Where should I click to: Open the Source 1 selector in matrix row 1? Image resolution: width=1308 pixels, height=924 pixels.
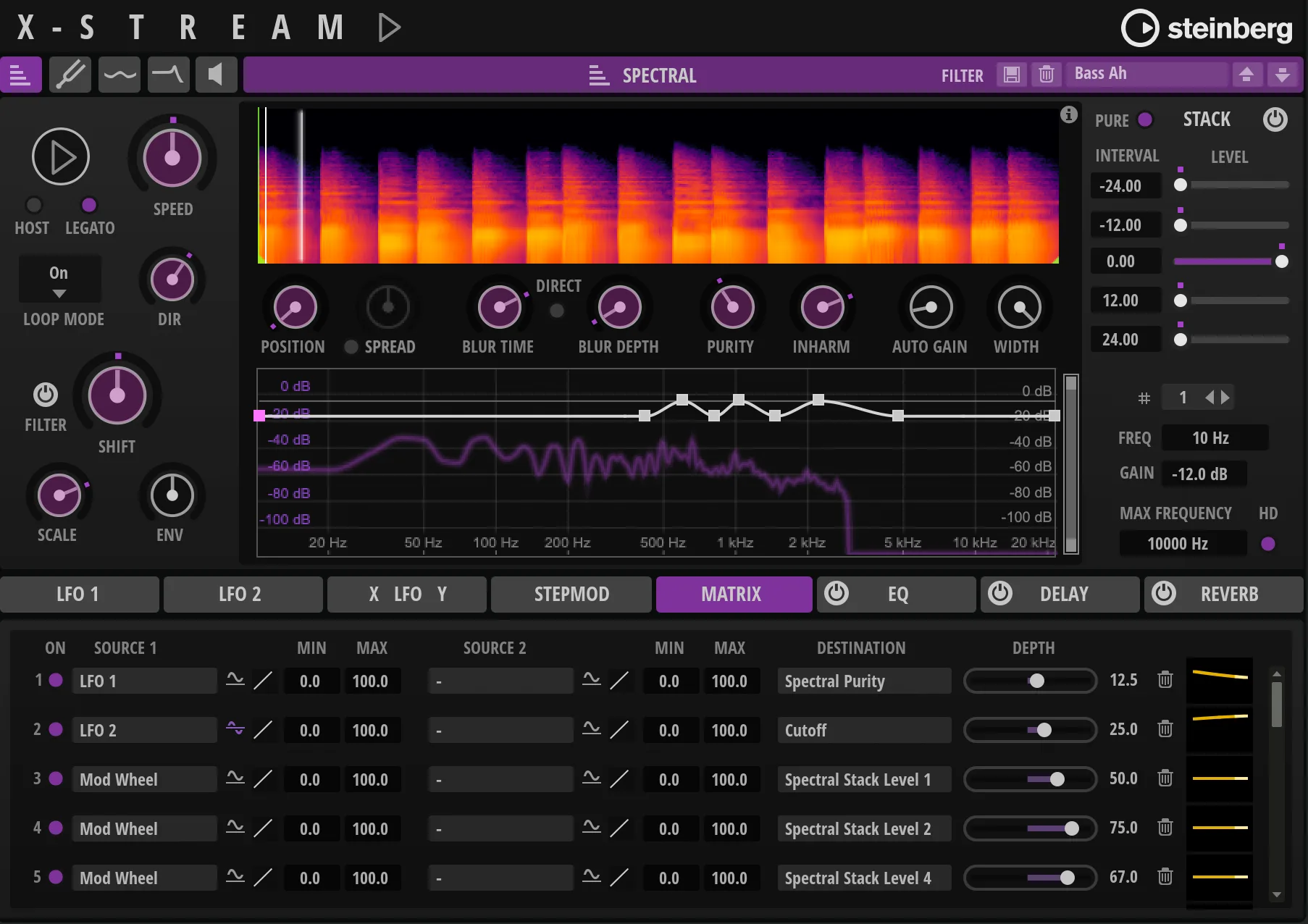click(x=144, y=680)
